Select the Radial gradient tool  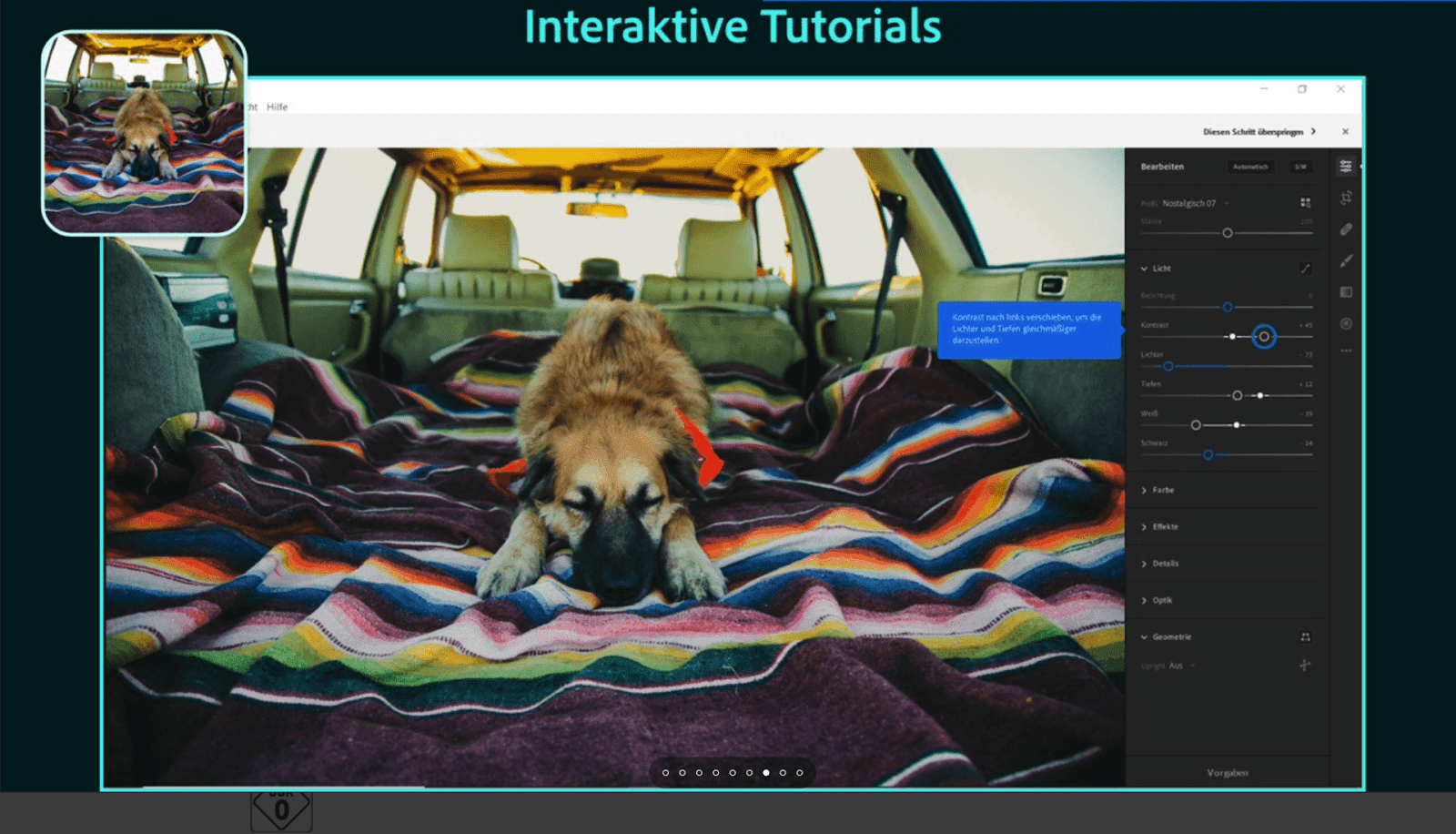tap(1346, 323)
